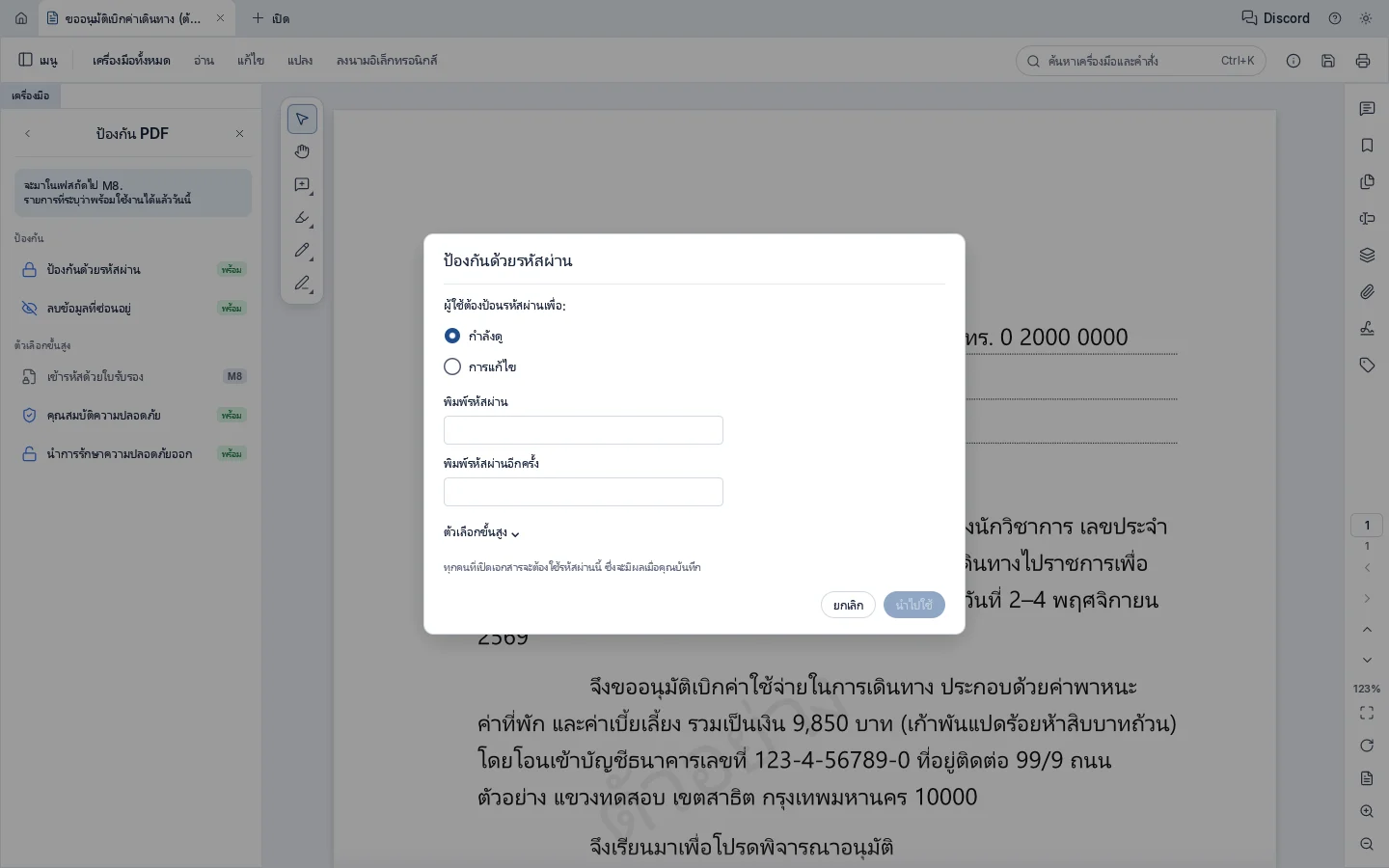Viewport: 1389px width, 868px height.
Task: Zoom in with the magnifier plus
Action: tap(1367, 811)
